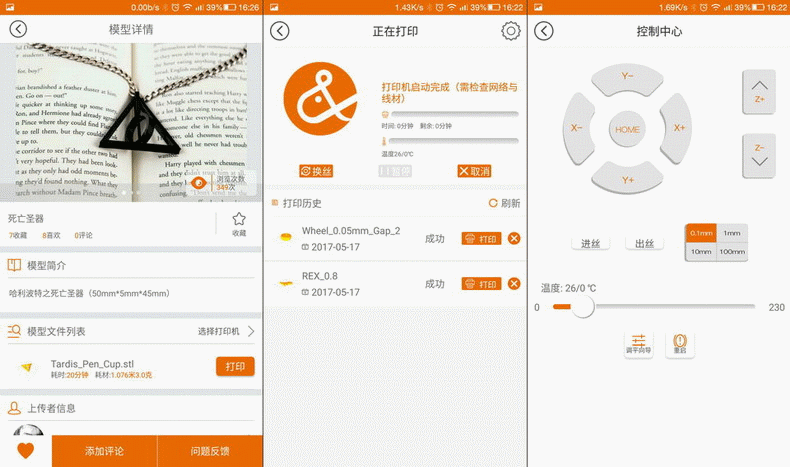The width and height of the screenshot is (790, 467).
Task: Click the 问题反馈 button
Action: [210, 451]
